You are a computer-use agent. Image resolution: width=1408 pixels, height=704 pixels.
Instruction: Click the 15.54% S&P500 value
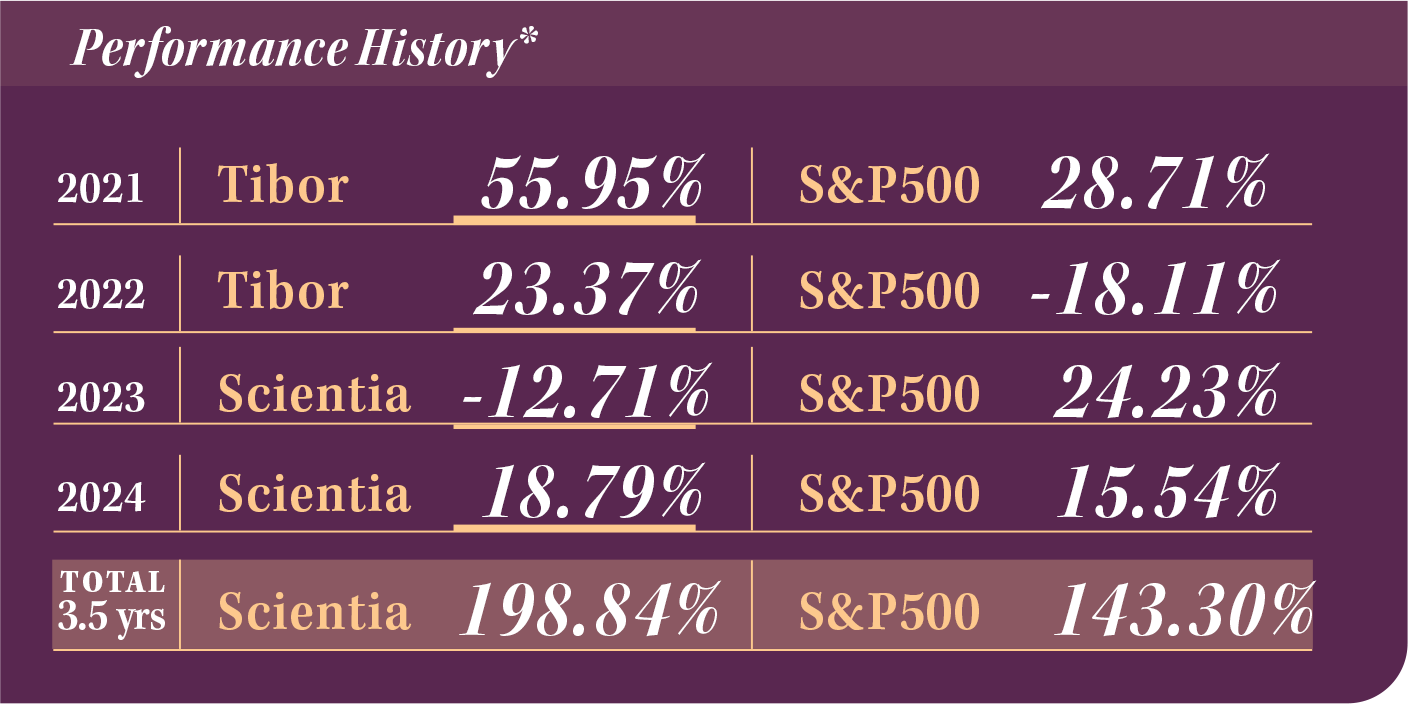1167,493
